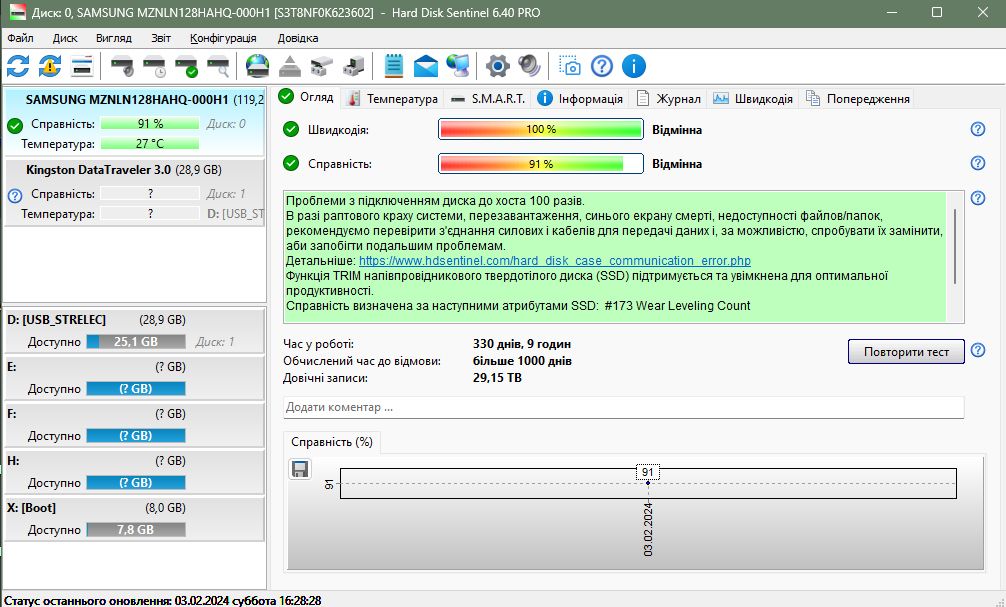This screenshot has width=1006, height=607.
Task: Select the Kingston DataTraveler 3.0 disk entry
Action: 134,192
